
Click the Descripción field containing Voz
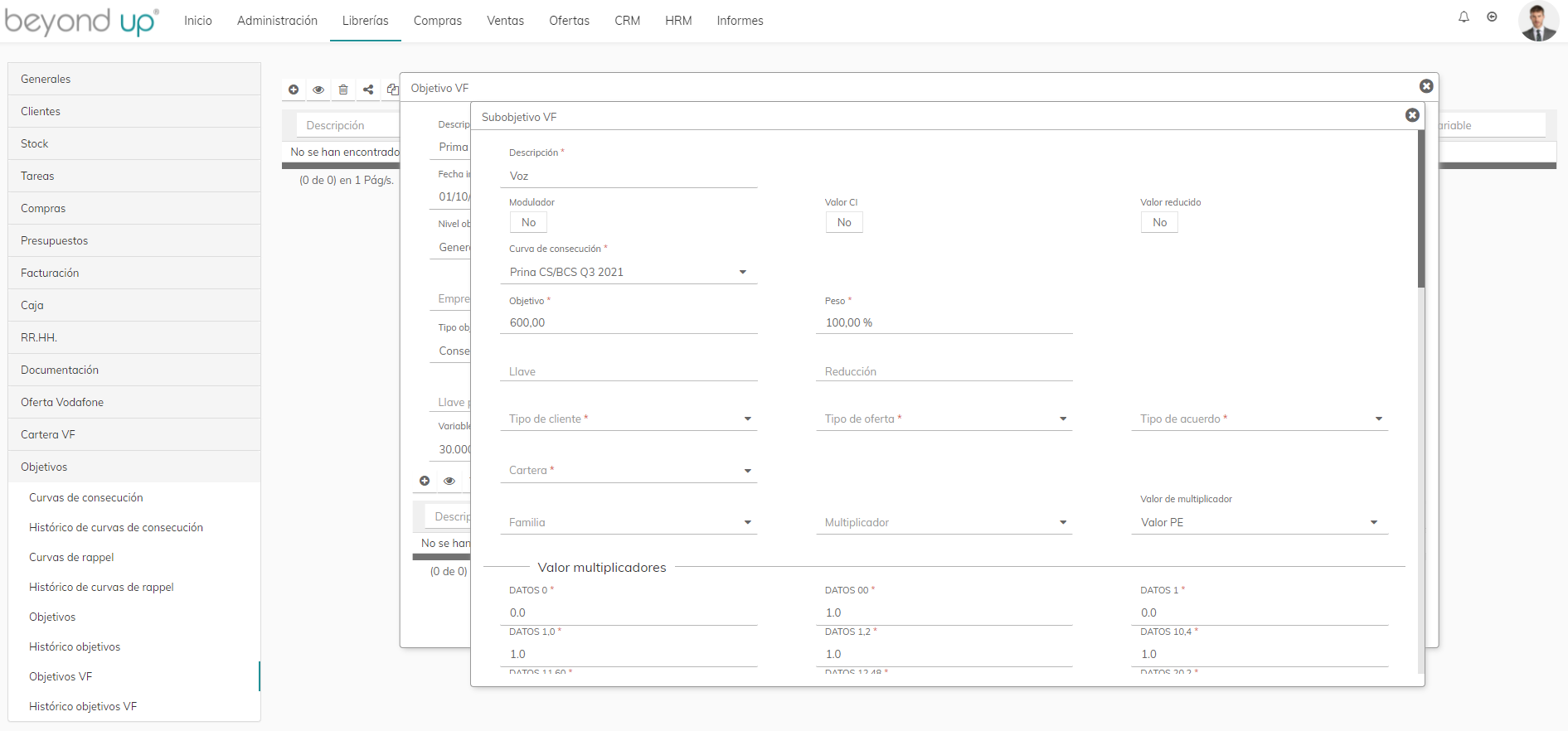[x=629, y=176]
